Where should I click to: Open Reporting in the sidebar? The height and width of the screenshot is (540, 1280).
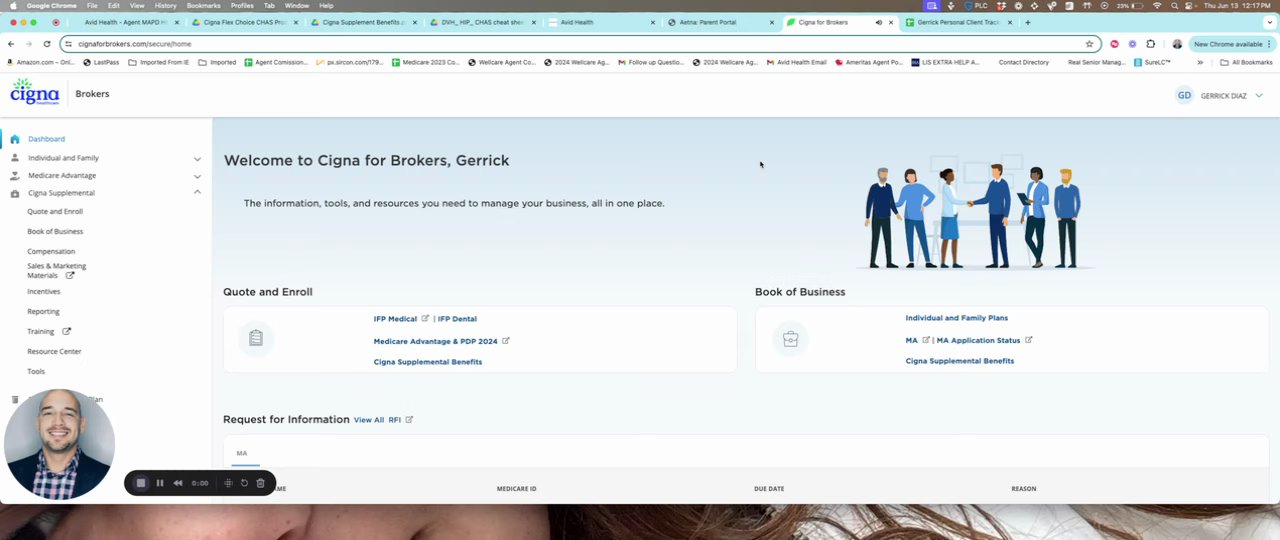pos(43,312)
